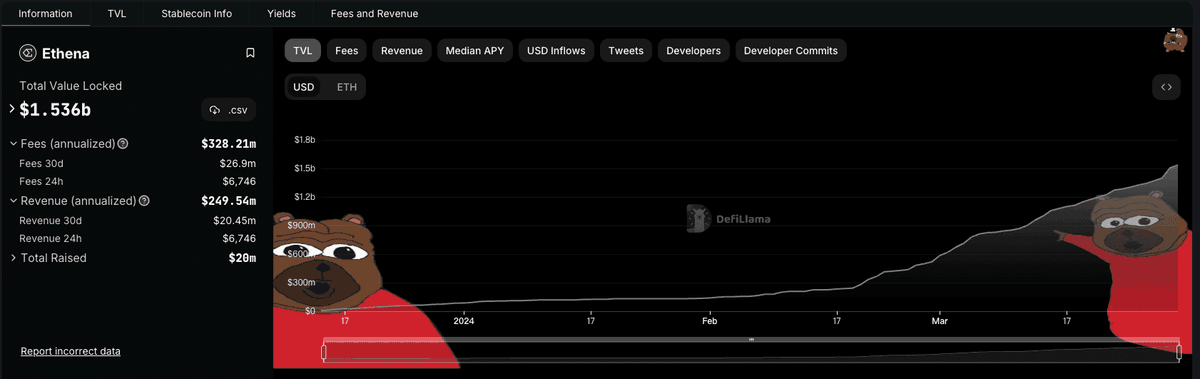Click the Mar x-axis label
1200x379 pixels.
tap(939, 321)
